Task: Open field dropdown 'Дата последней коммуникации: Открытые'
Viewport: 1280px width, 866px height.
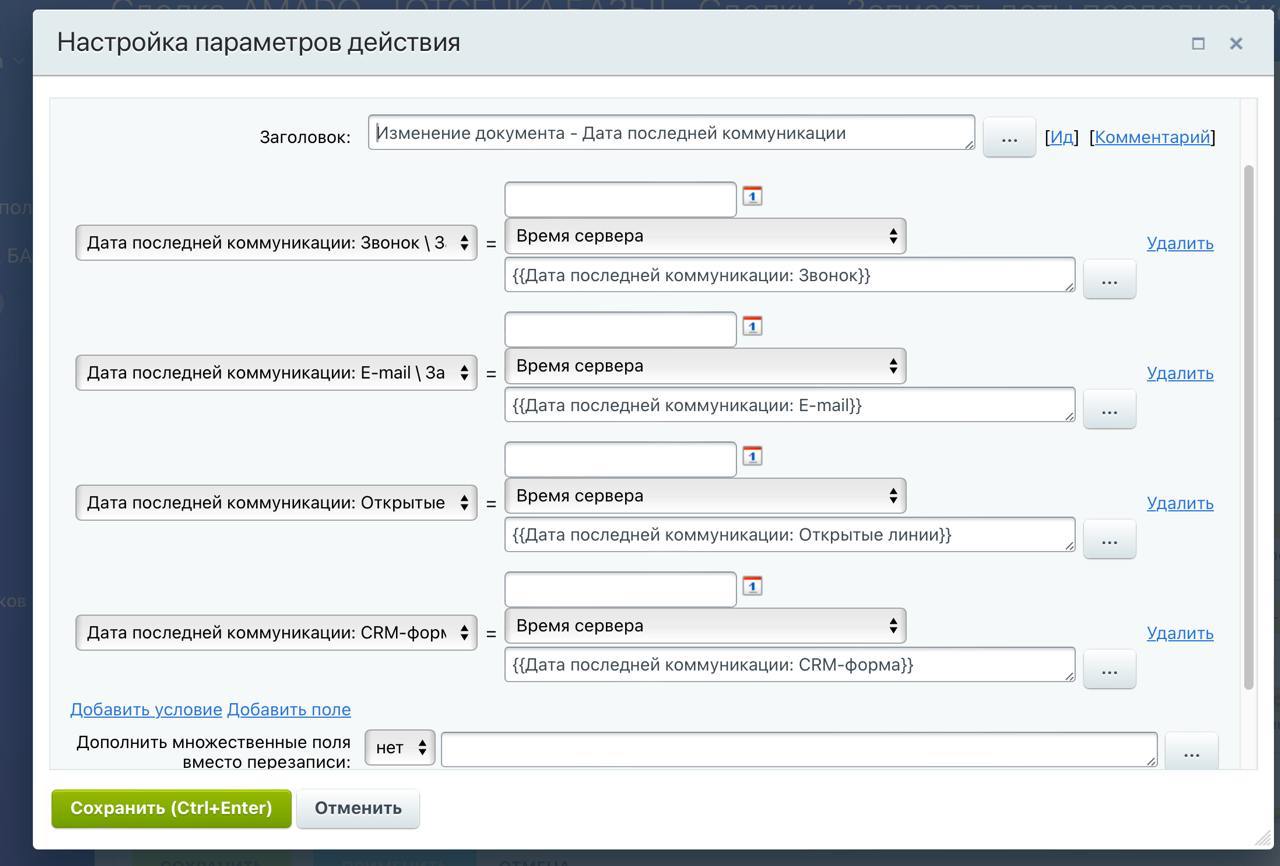Action: pos(276,503)
